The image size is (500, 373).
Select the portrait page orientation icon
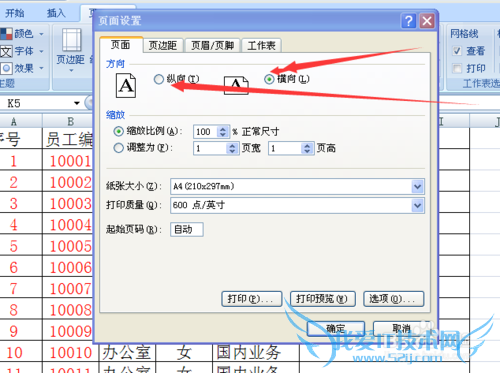point(126,86)
